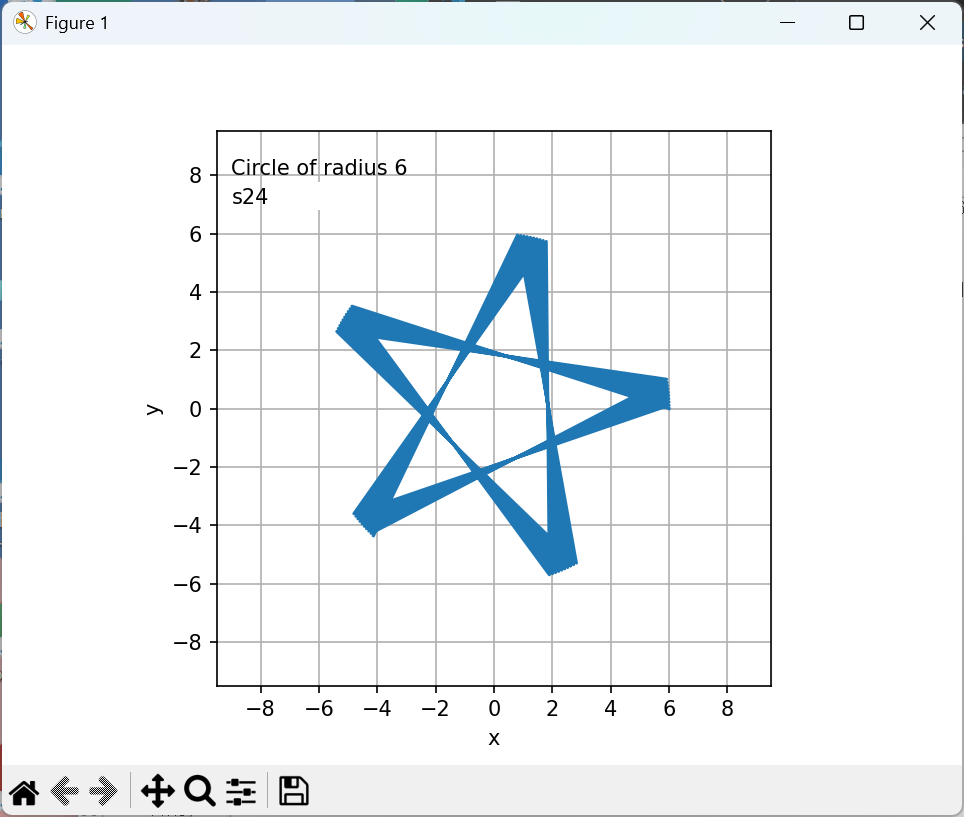
Task: Click the x-axis tick label 0
Action: click(494, 709)
